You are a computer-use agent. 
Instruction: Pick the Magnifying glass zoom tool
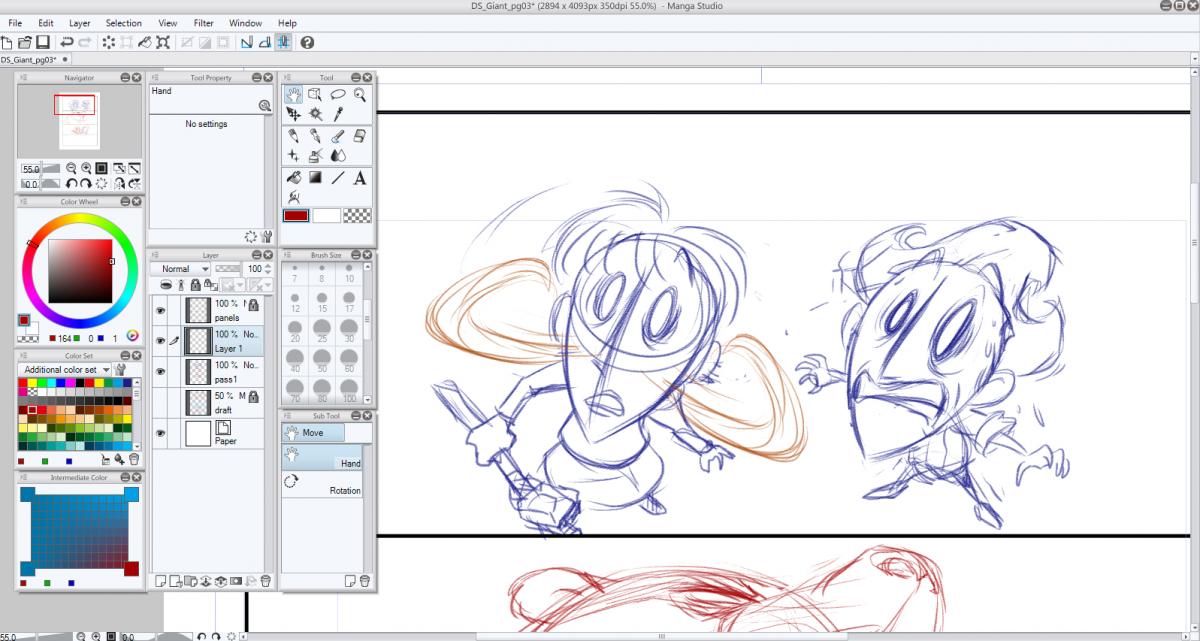(x=360, y=94)
